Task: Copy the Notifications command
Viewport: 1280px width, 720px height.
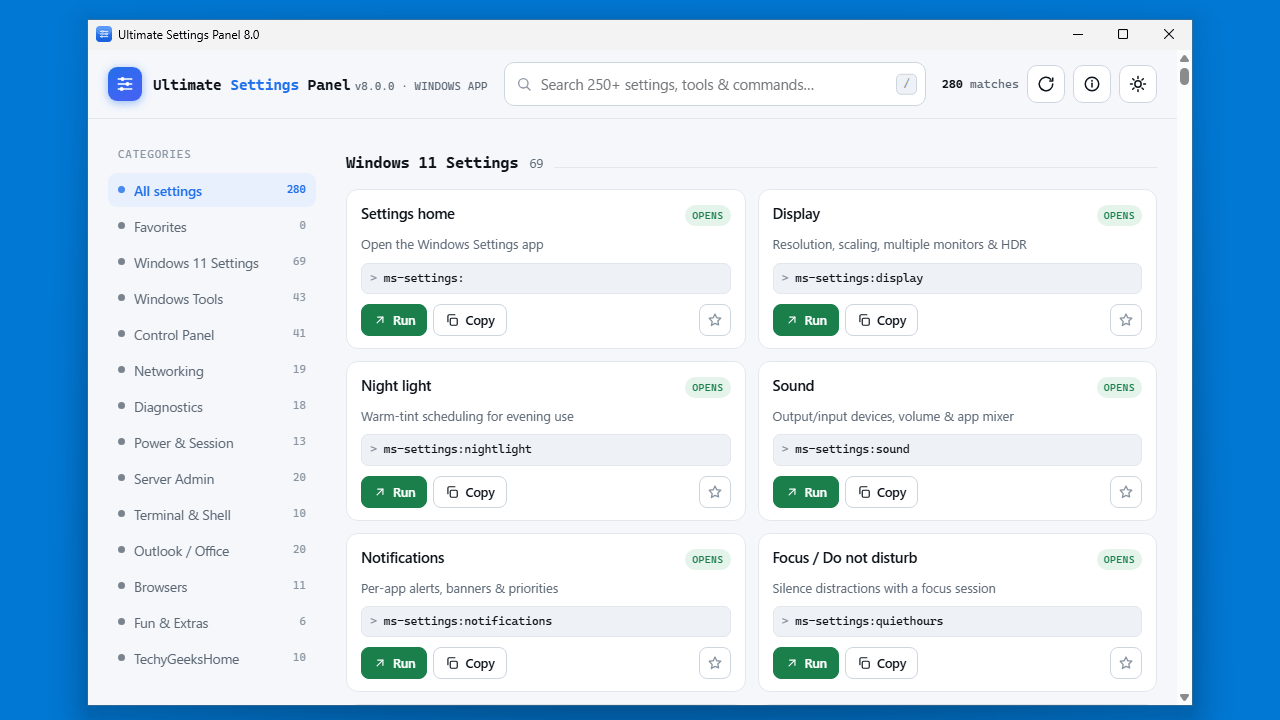Action: (x=470, y=663)
